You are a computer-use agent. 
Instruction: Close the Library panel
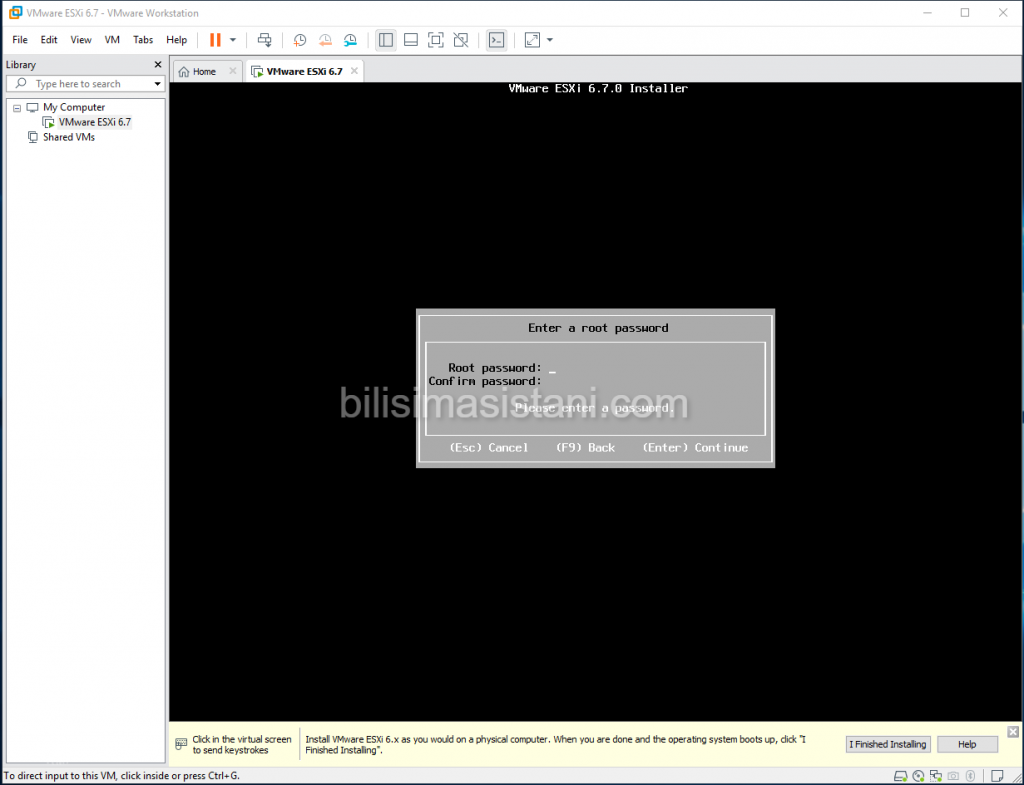(157, 64)
